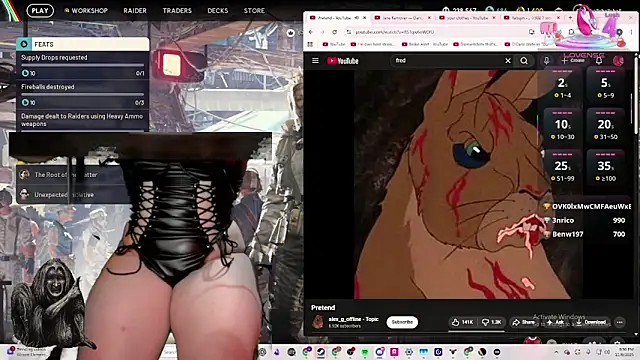Click the Create button on YouTube
This screenshot has width=640, height=360.
click(x=573, y=61)
